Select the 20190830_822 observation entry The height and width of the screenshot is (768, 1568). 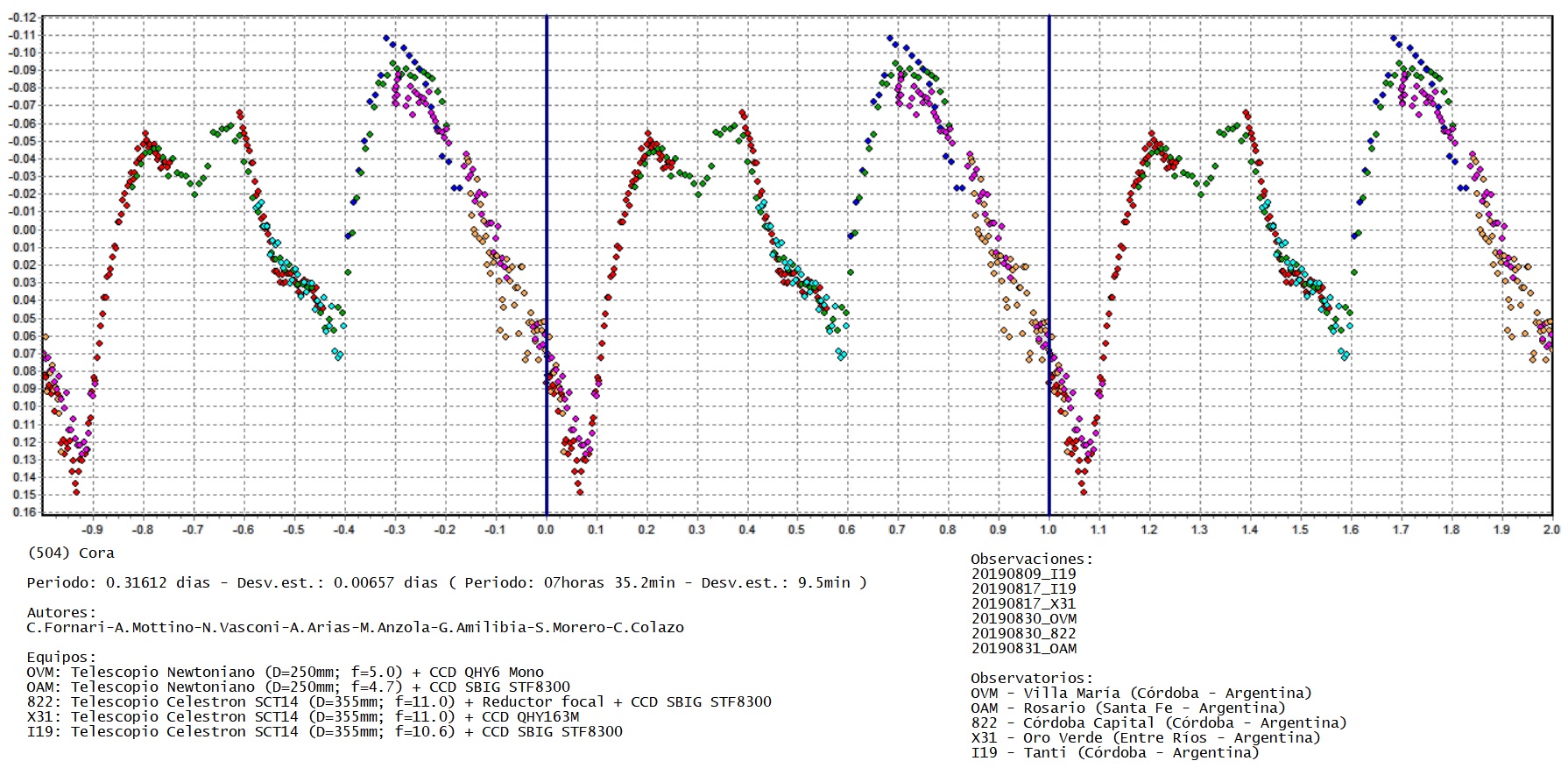(x=1023, y=633)
